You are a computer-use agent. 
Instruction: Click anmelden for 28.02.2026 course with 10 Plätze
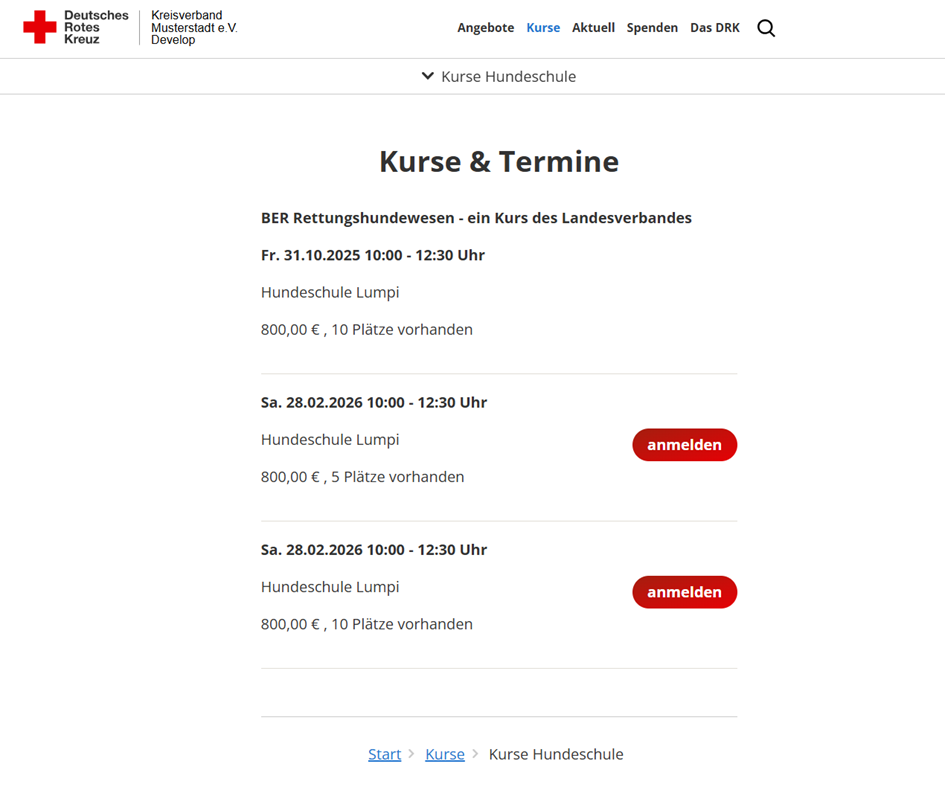pos(684,592)
